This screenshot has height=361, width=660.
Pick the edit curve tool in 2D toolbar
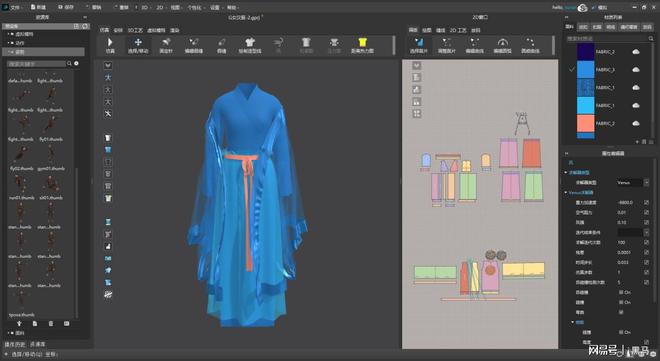pyautogui.click(x=474, y=45)
